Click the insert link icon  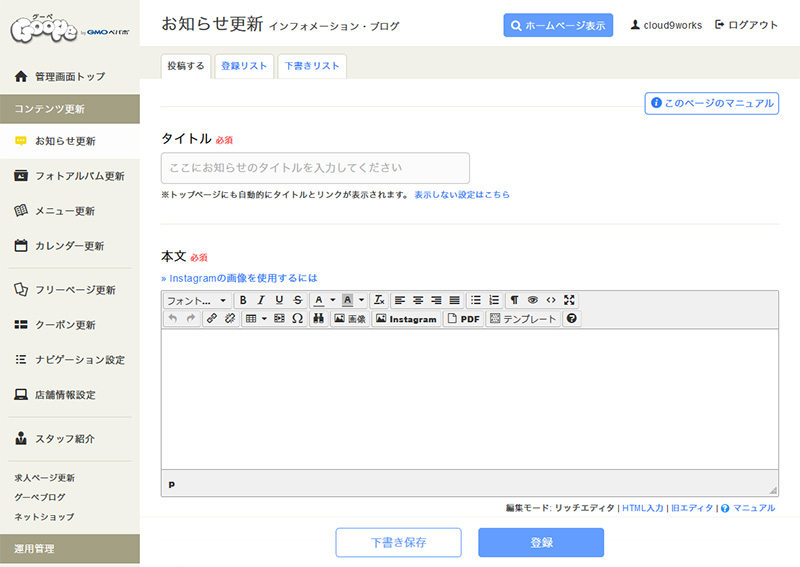point(211,319)
